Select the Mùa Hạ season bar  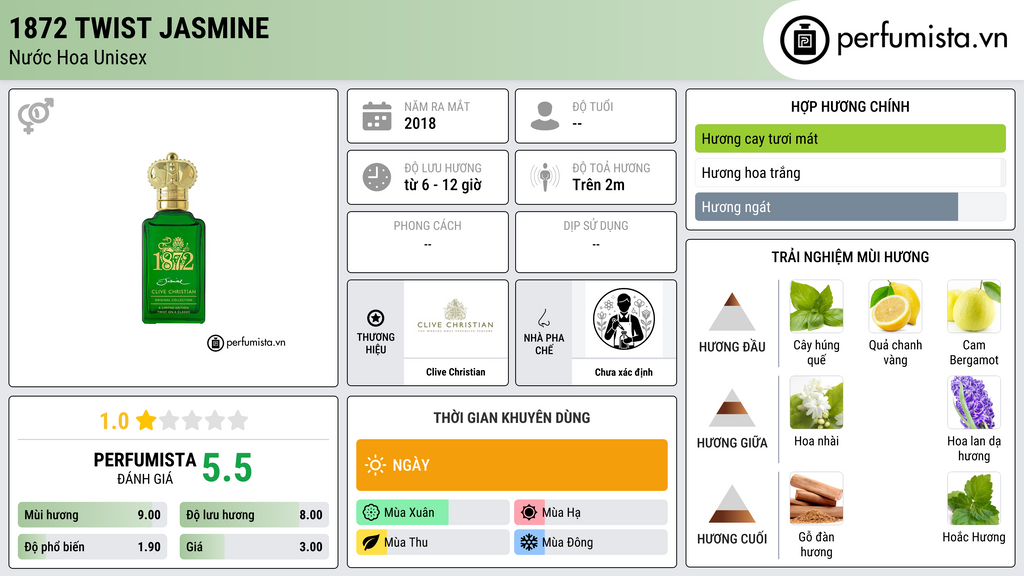click(x=590, y=513)
